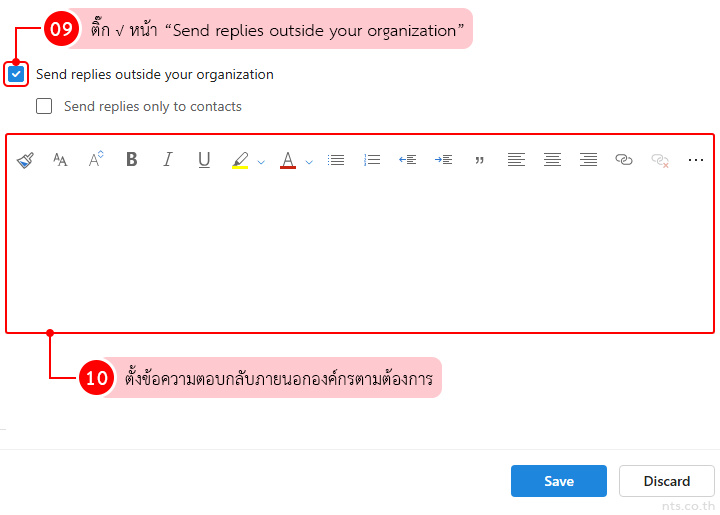Click 'Send replies outside your organization' label
The width and height of the screenshot is (720, 515).
(155, 74)
